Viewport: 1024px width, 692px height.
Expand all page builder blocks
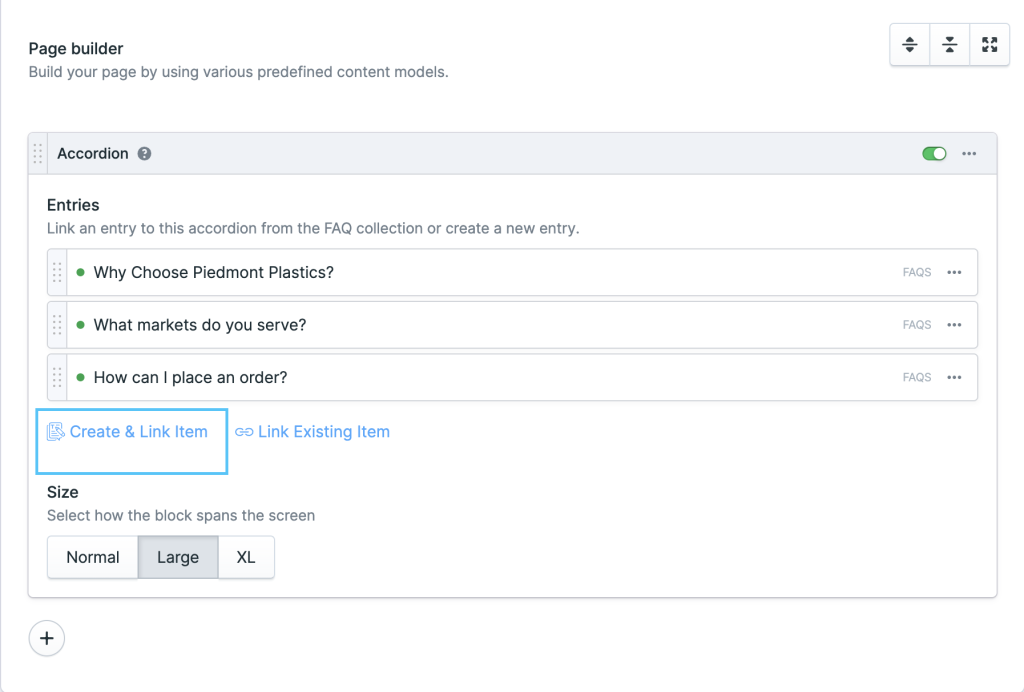pyautogui.click(x=909, y=44)
